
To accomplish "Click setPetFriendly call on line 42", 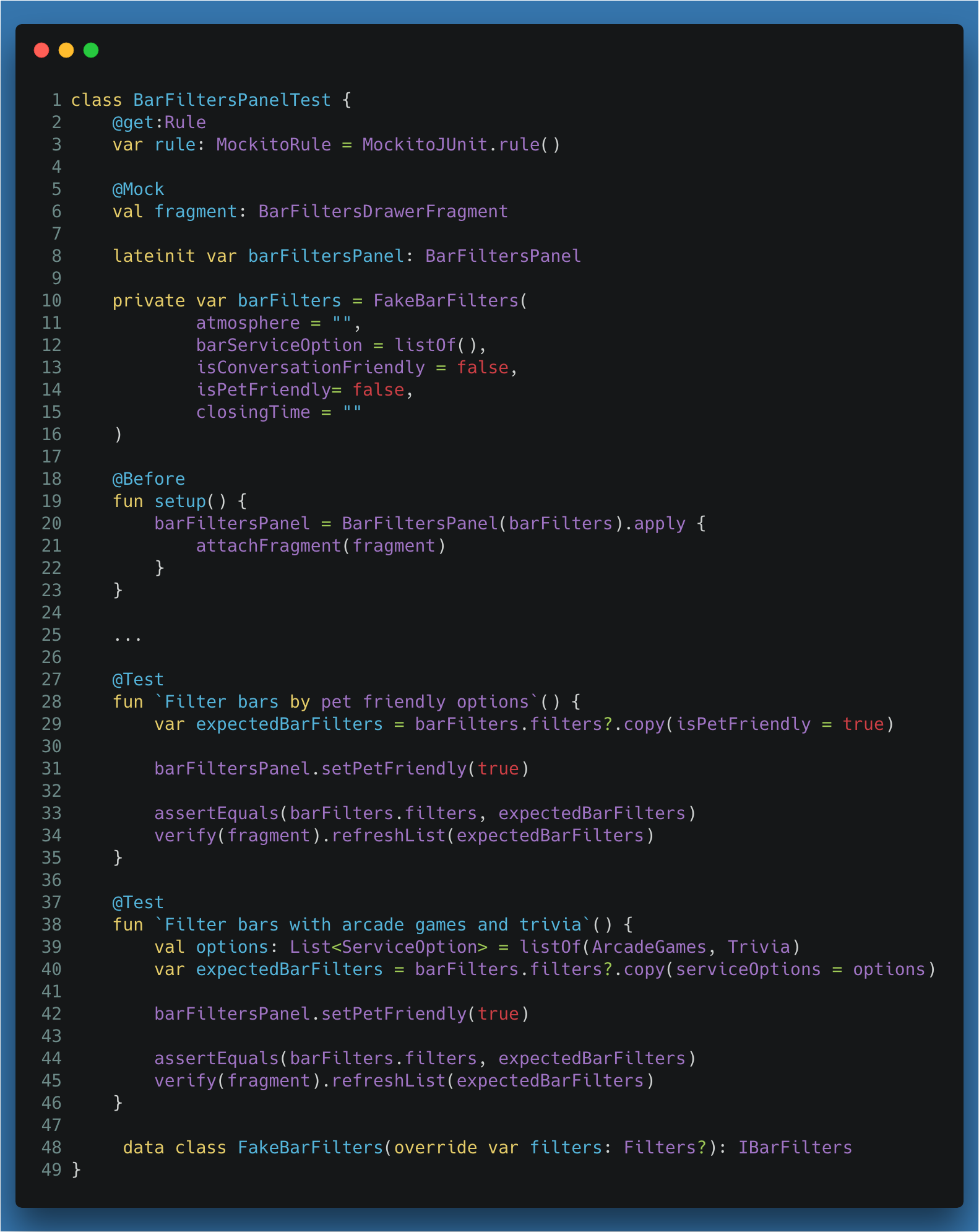I will pyautogui.click(x=394, y=1014).
